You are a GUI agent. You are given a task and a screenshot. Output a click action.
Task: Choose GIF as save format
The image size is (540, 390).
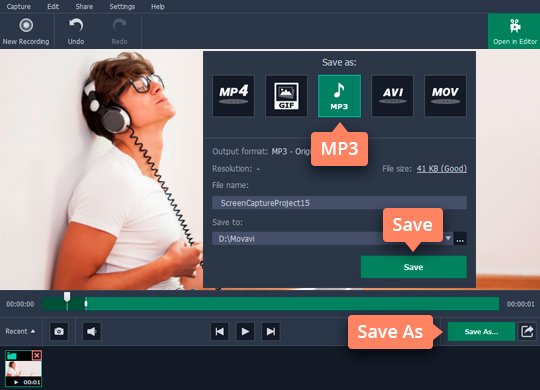[x=286, y=96]
